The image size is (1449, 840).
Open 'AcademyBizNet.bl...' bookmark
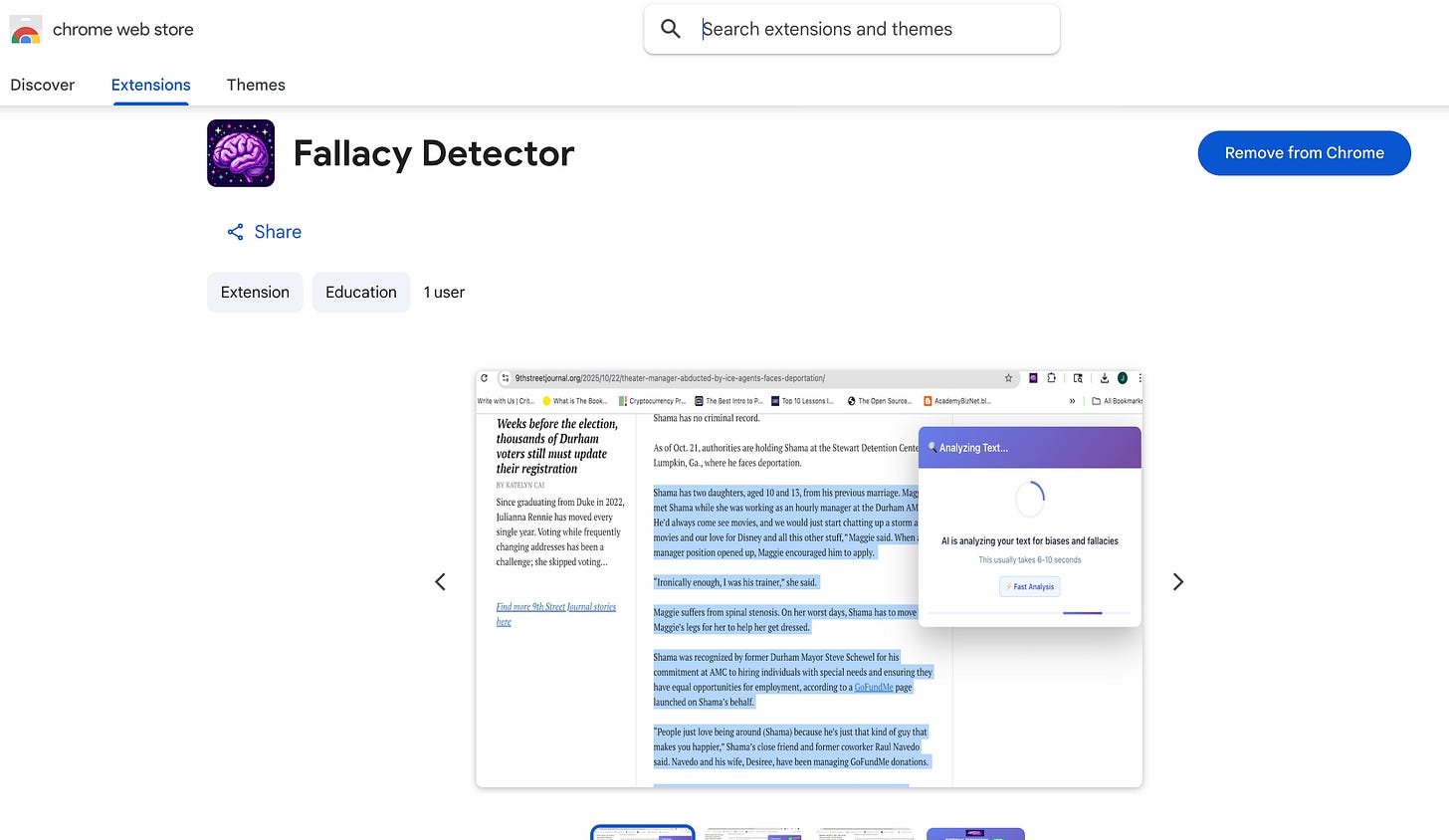click(x=957, y=401)
